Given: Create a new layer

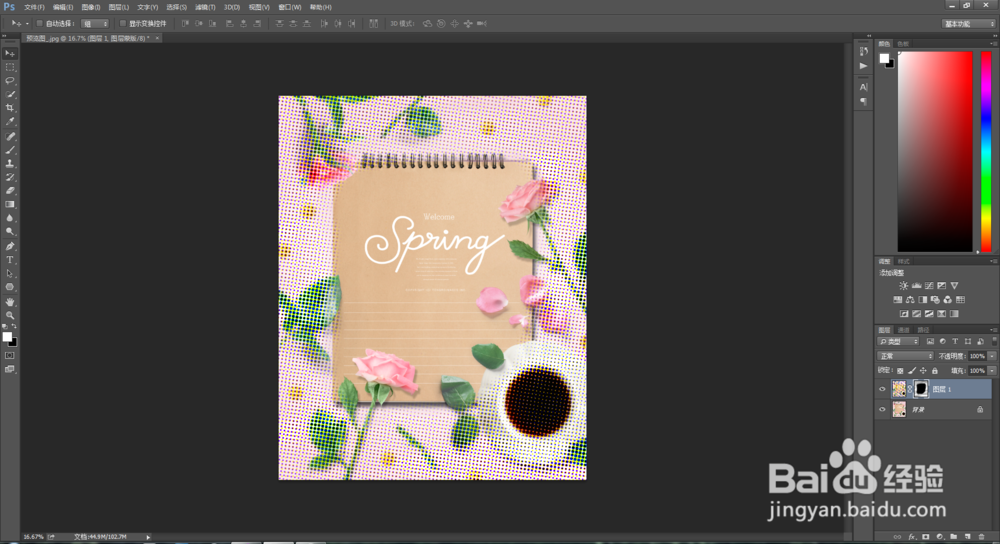Looking at the screenshot, I should [967, 537].
